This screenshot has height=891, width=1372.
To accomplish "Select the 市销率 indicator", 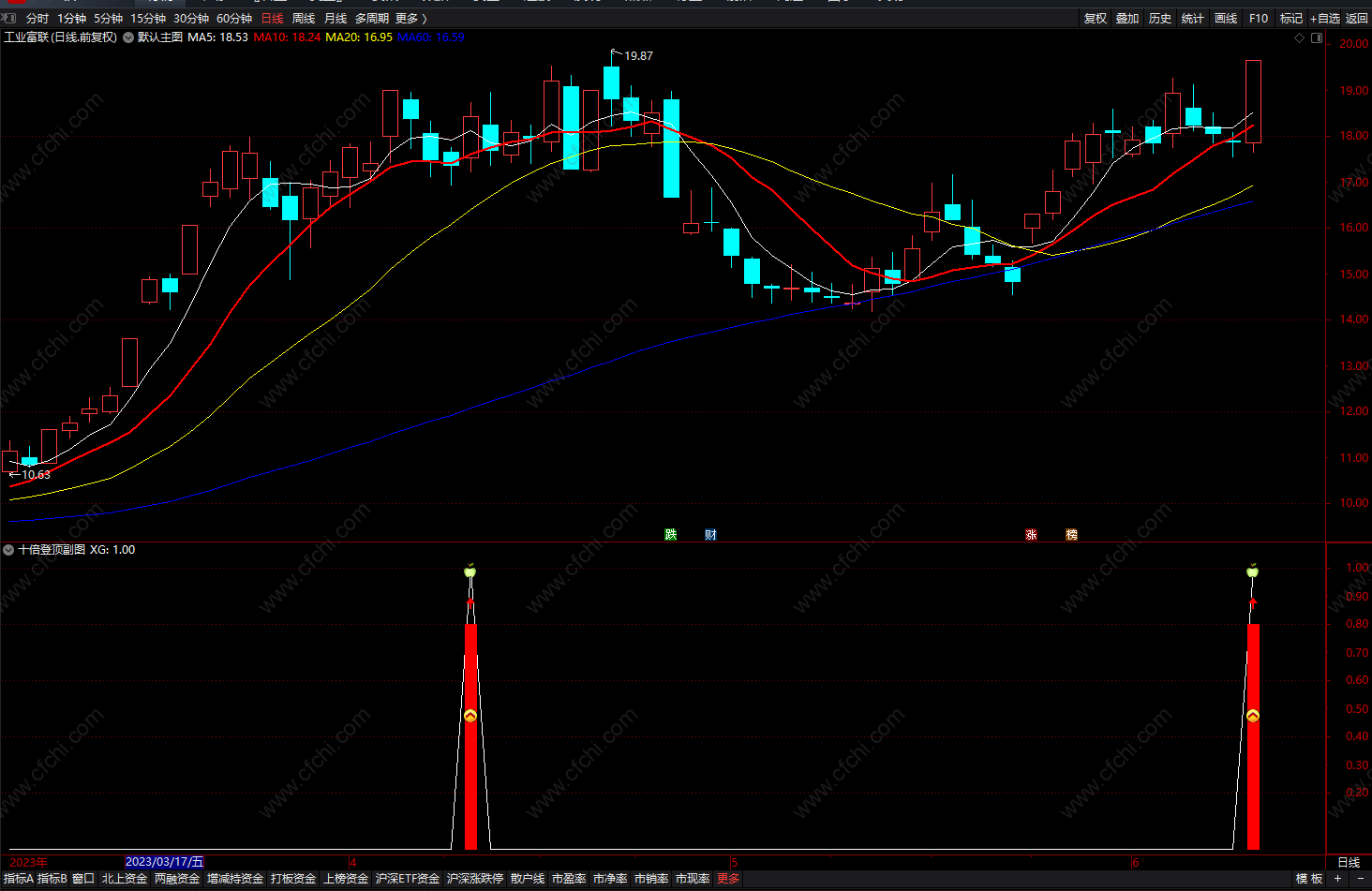I will click(651, 879).
